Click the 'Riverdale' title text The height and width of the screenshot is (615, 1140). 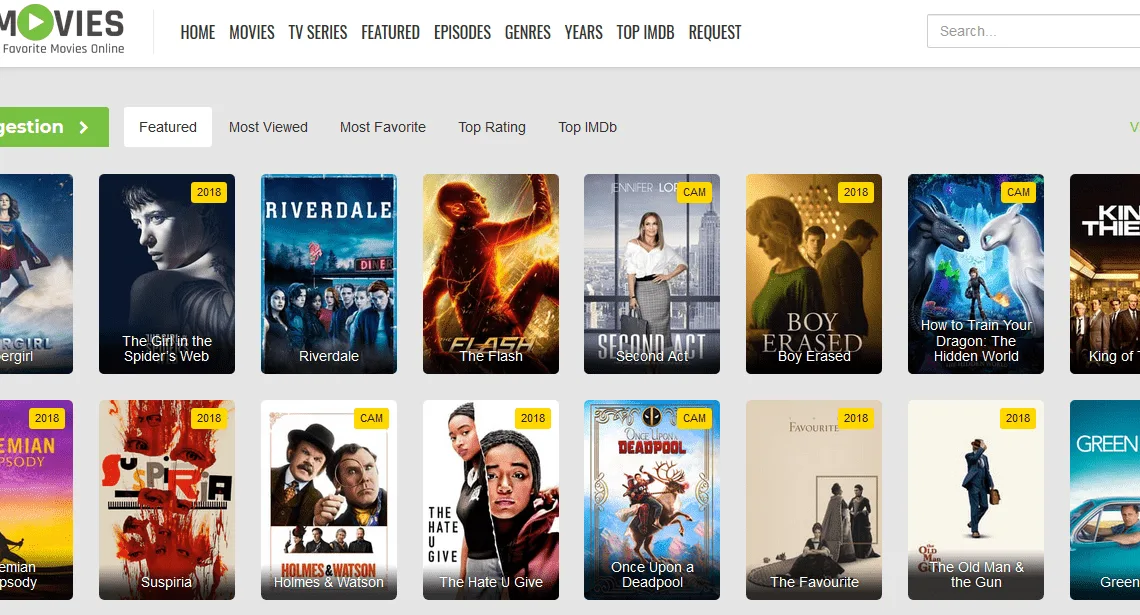pyautogui.click(x=329, y=356)
